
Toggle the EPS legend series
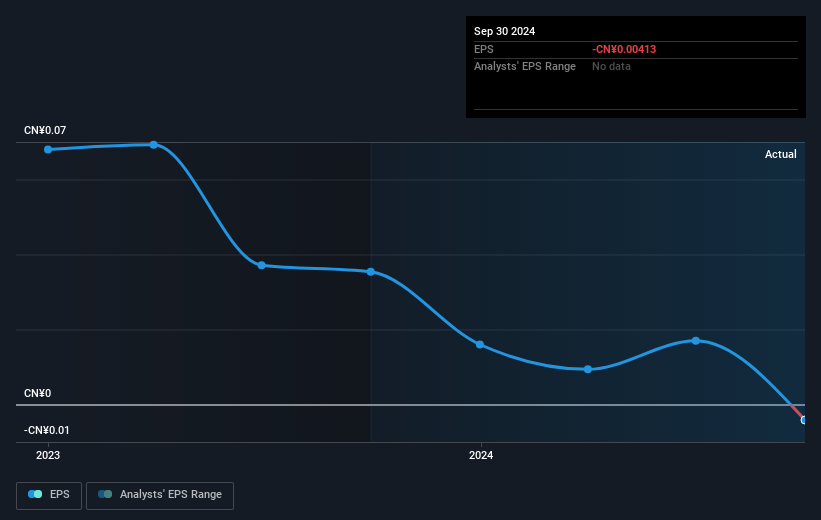[x=49, y=495]
